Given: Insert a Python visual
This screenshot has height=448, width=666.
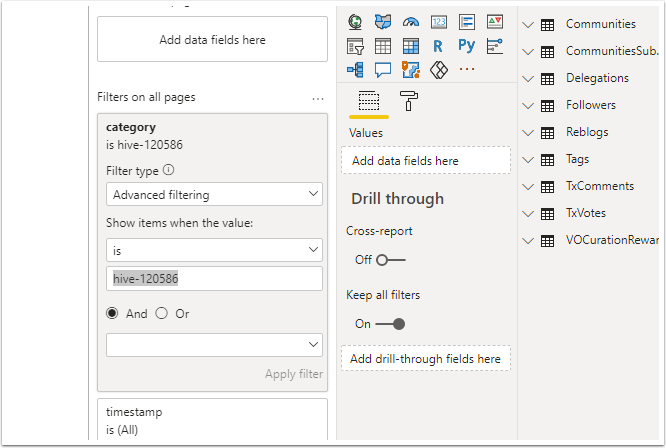Looking at the screenshot, I should coord(466,46).
